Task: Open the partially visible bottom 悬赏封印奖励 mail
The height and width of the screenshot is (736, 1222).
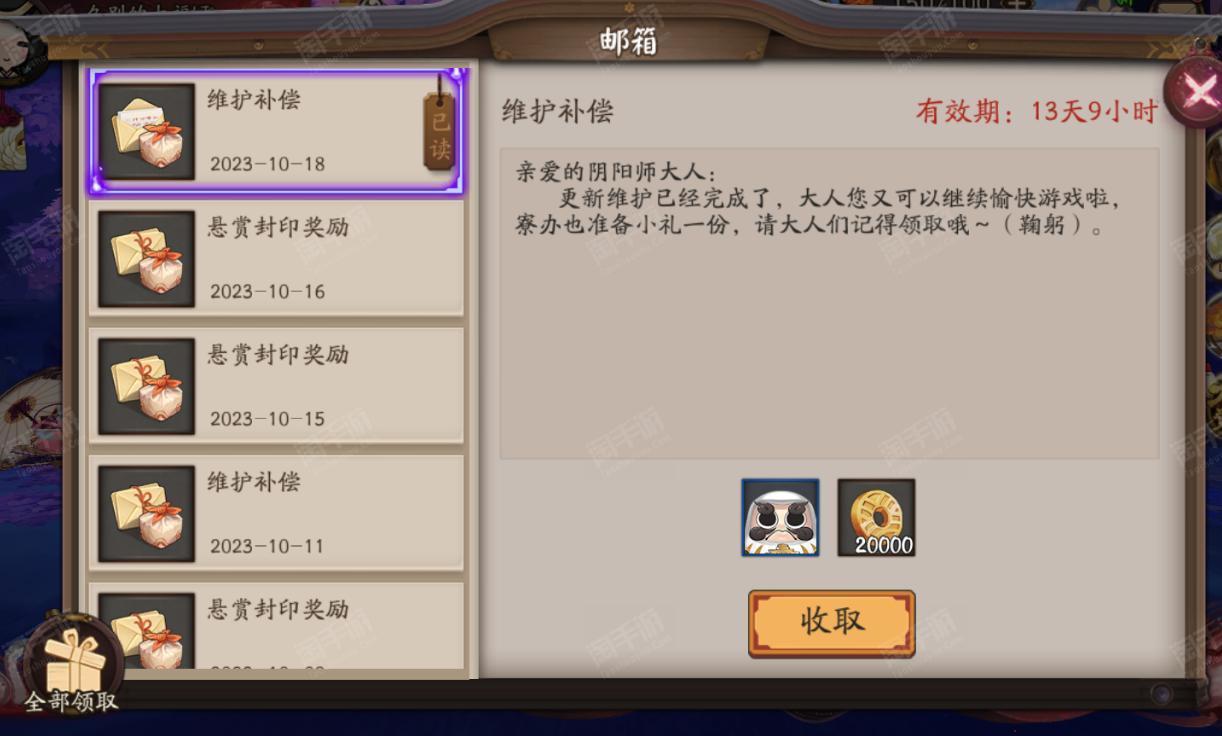Action: 276,626
